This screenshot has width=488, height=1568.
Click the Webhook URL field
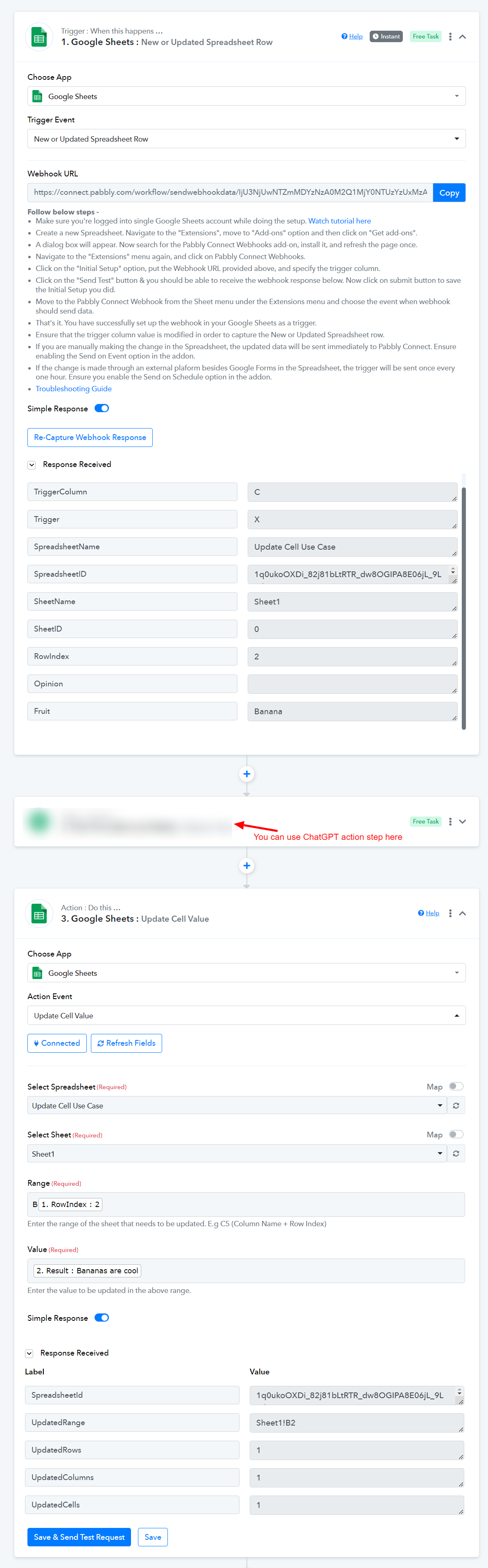[x=230, y=192]
